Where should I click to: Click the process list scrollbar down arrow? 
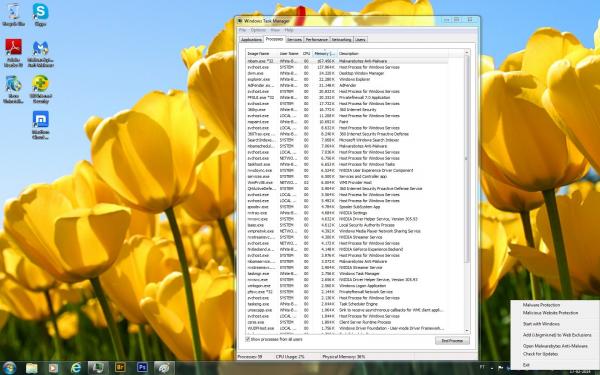(x=467, y=330)
